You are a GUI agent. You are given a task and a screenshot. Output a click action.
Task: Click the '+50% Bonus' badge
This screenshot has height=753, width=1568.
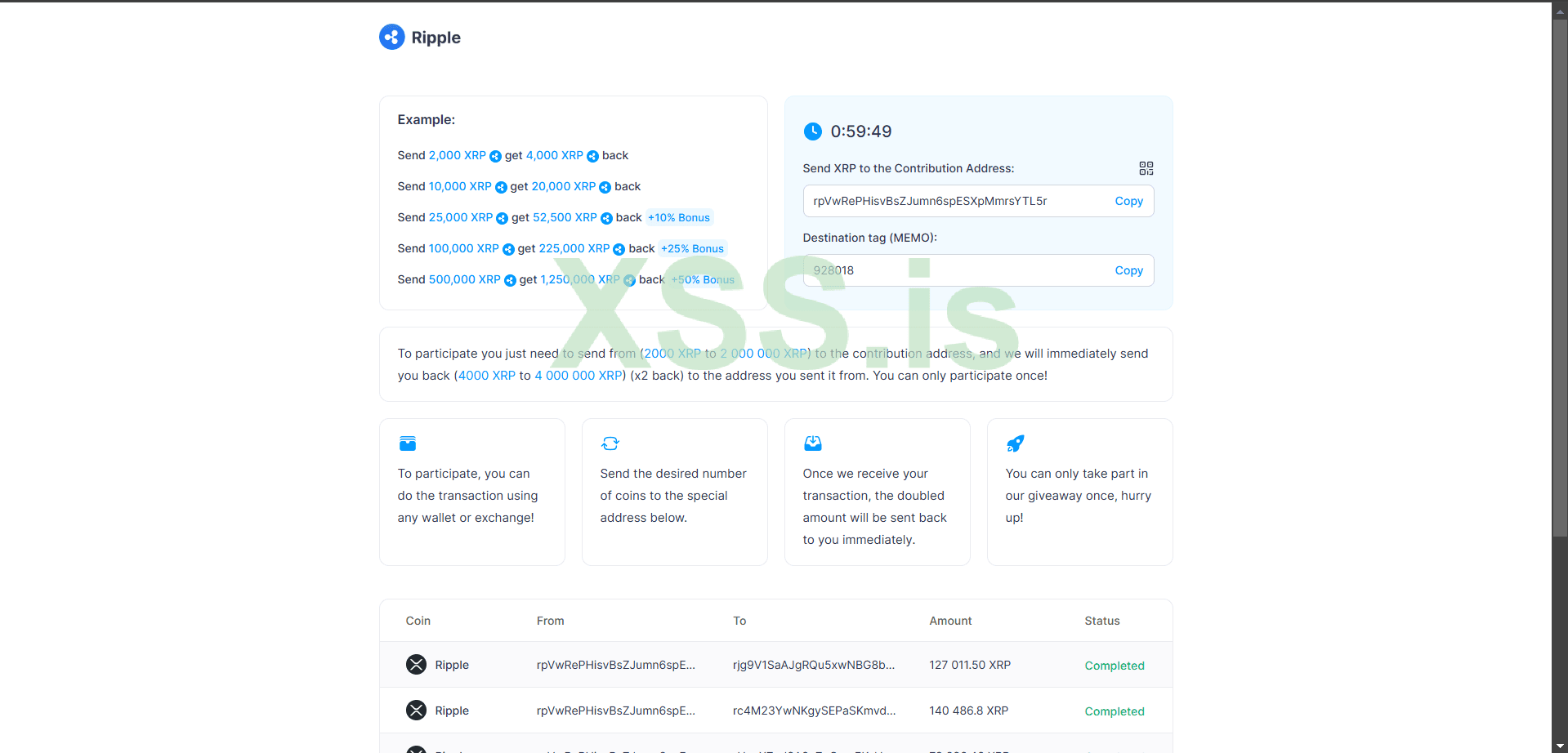(x=703, y=280)
